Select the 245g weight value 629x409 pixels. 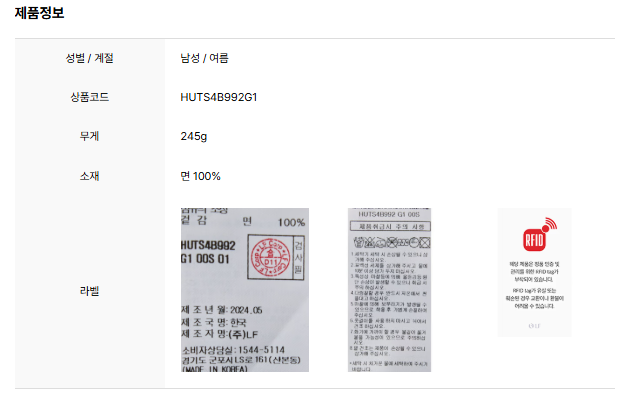click(x=194, y=136)
